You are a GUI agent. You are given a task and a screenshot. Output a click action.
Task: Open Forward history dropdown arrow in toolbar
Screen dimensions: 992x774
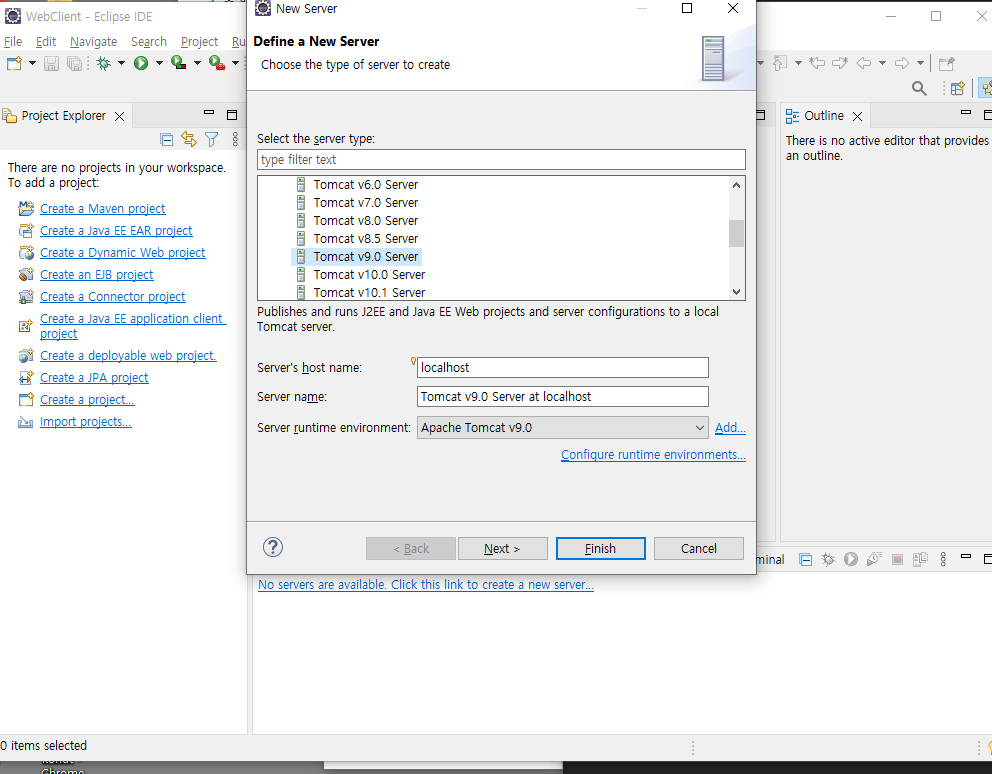click(x=921, y=63)
